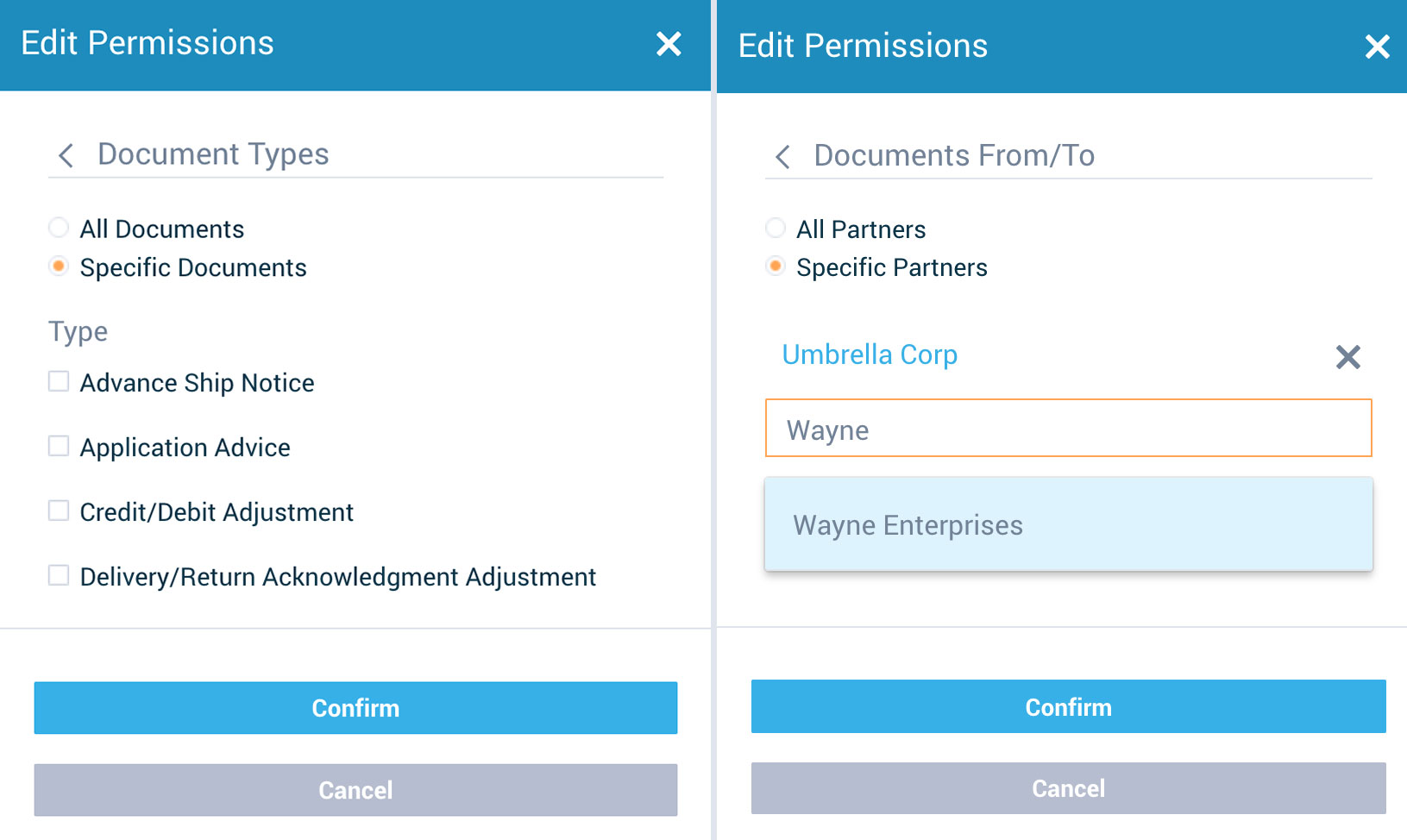Select Wayne Enterprises from the suggestions
The height and width of the screenshot is (840, 1407).
(907, 524)
